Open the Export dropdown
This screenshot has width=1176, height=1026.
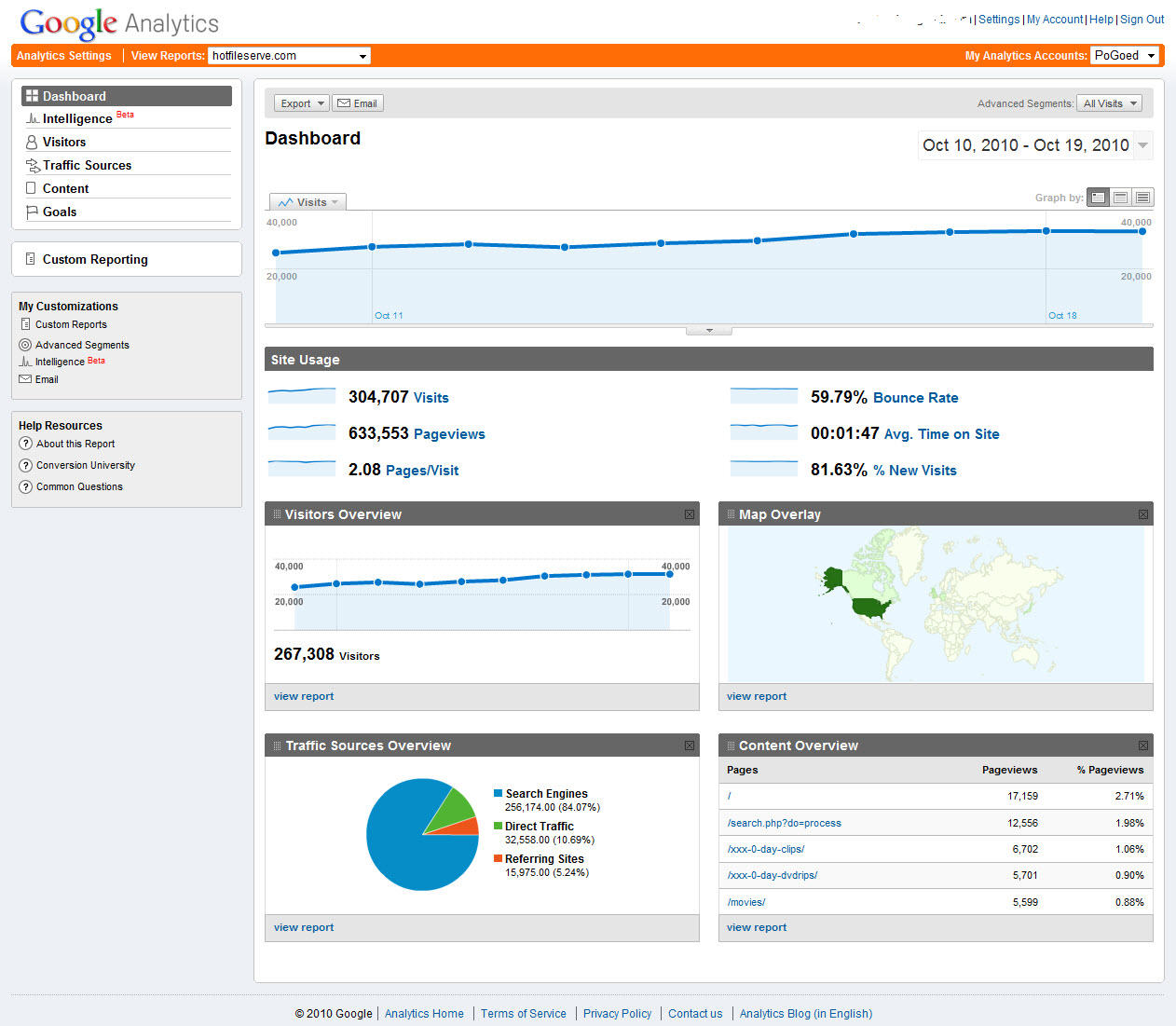tap(302, 103)
